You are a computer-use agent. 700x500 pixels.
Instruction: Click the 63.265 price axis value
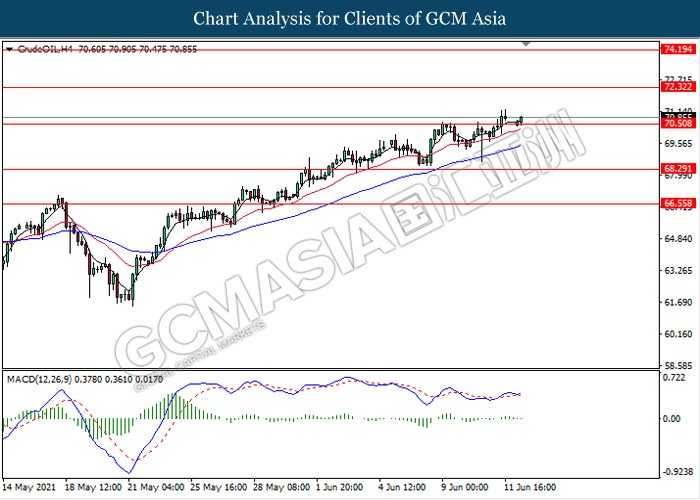679,271
